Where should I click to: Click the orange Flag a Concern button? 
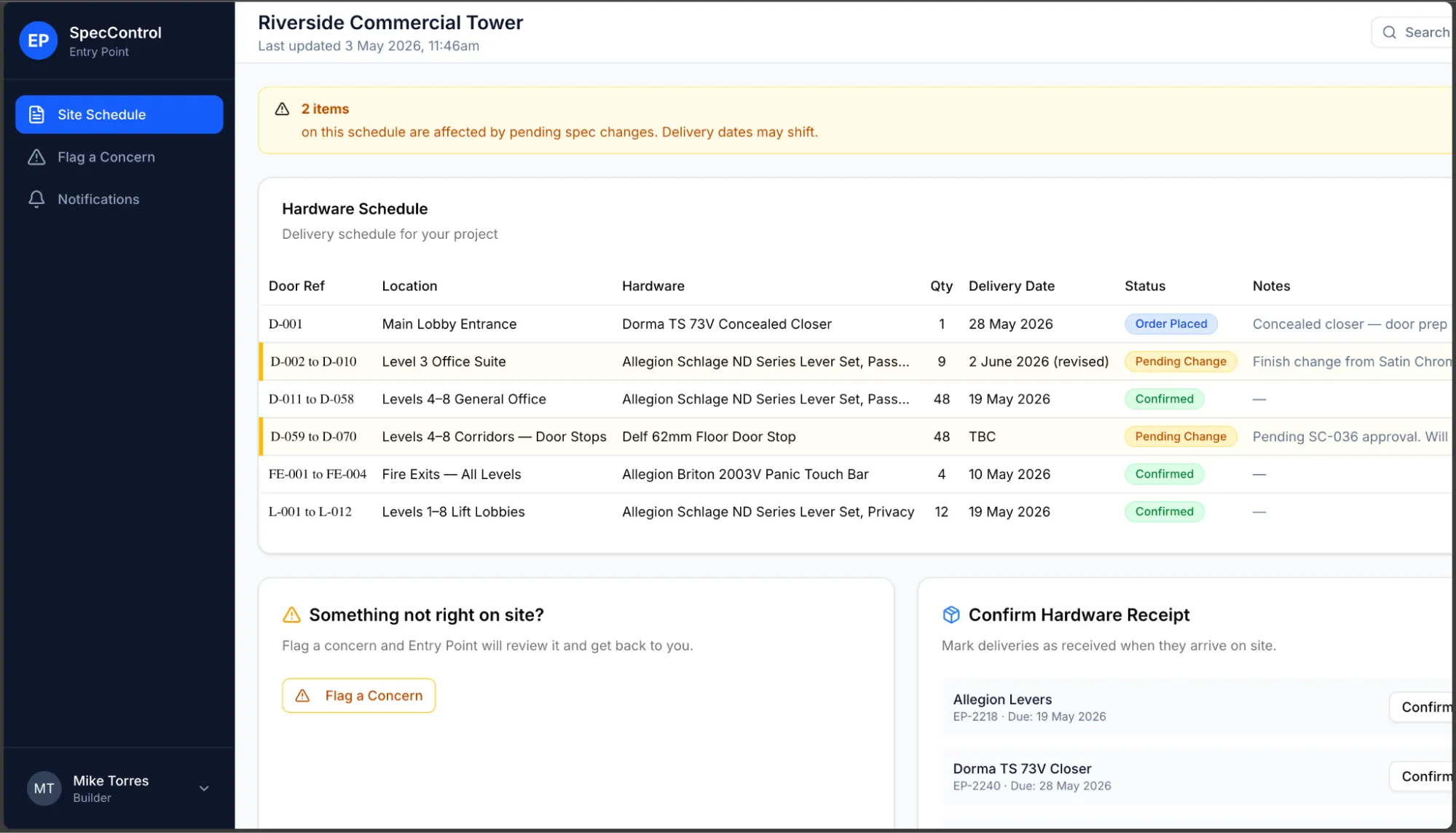click(x=358, y=695)
